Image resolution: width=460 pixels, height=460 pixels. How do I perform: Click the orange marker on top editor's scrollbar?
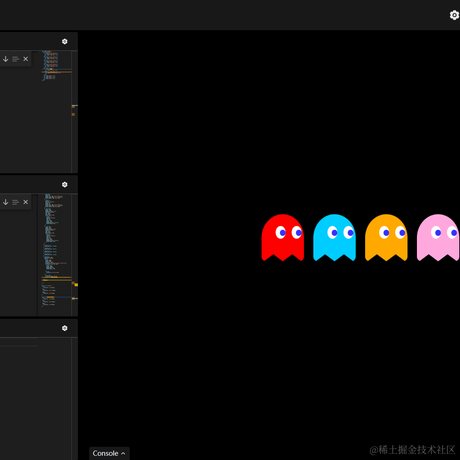coord(73,114)
